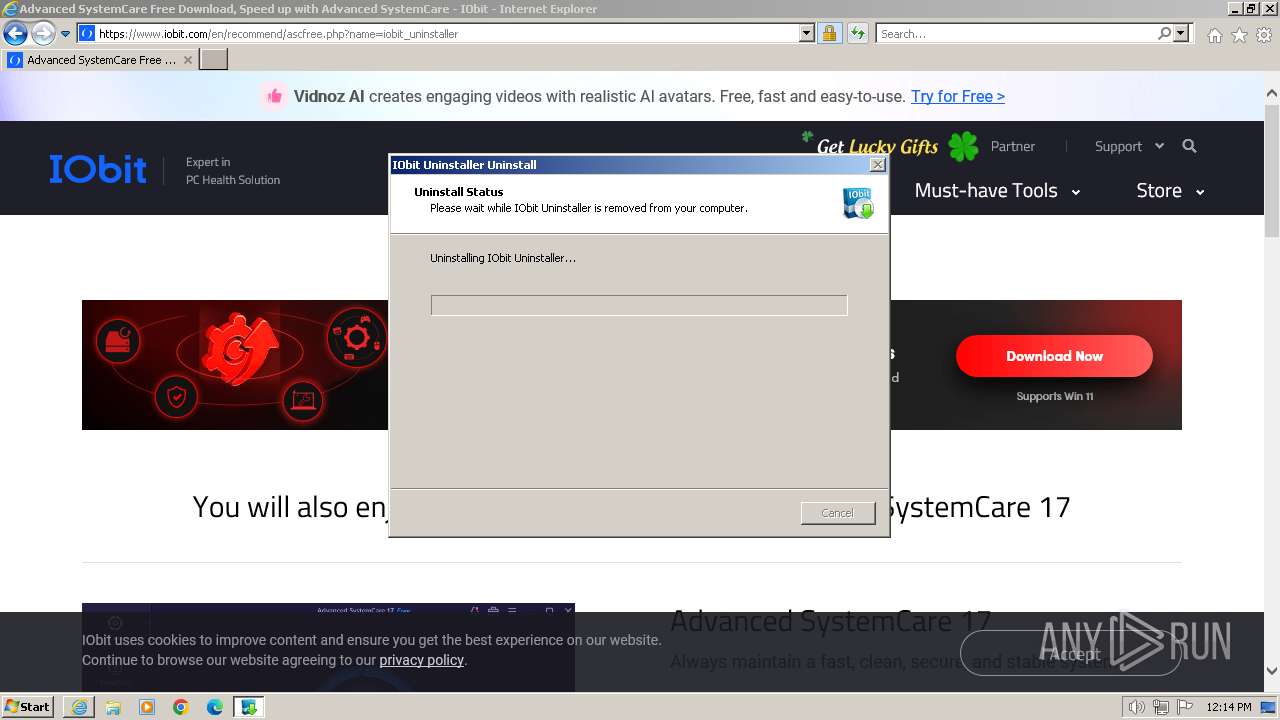Click the Try for Free link
The image size is (1280, 720).
[x=958, y=96]
